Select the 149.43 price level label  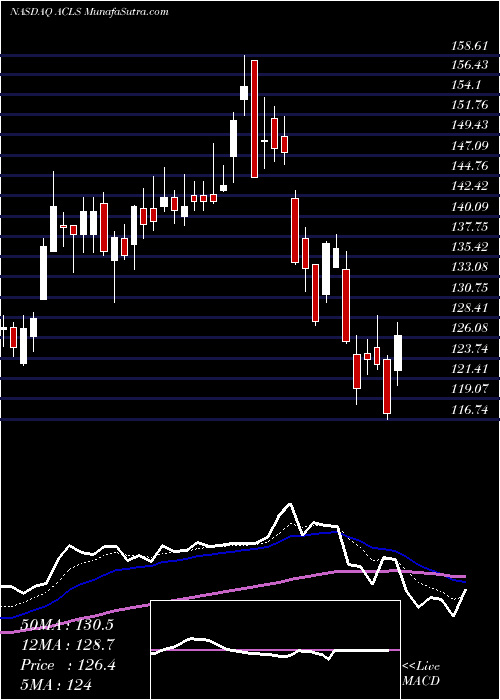[471, 125]
